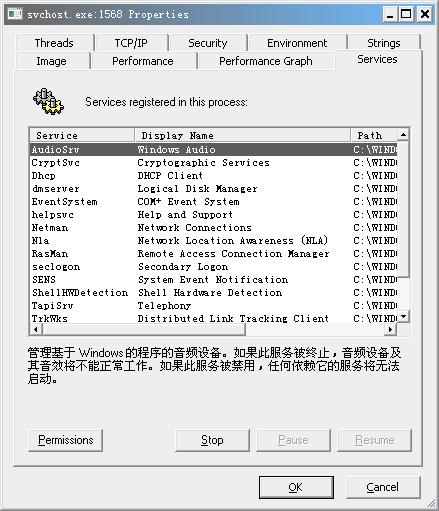Switch to the Threads tab

(54, 43)
